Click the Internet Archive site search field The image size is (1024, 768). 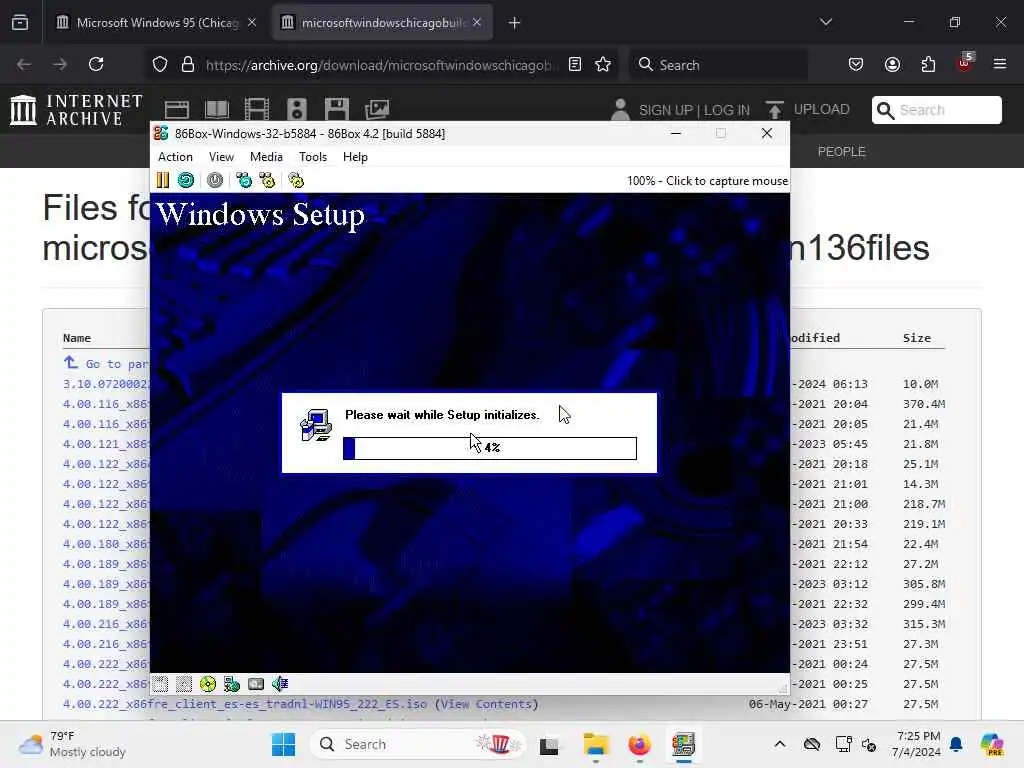click(x=936, y=110)
